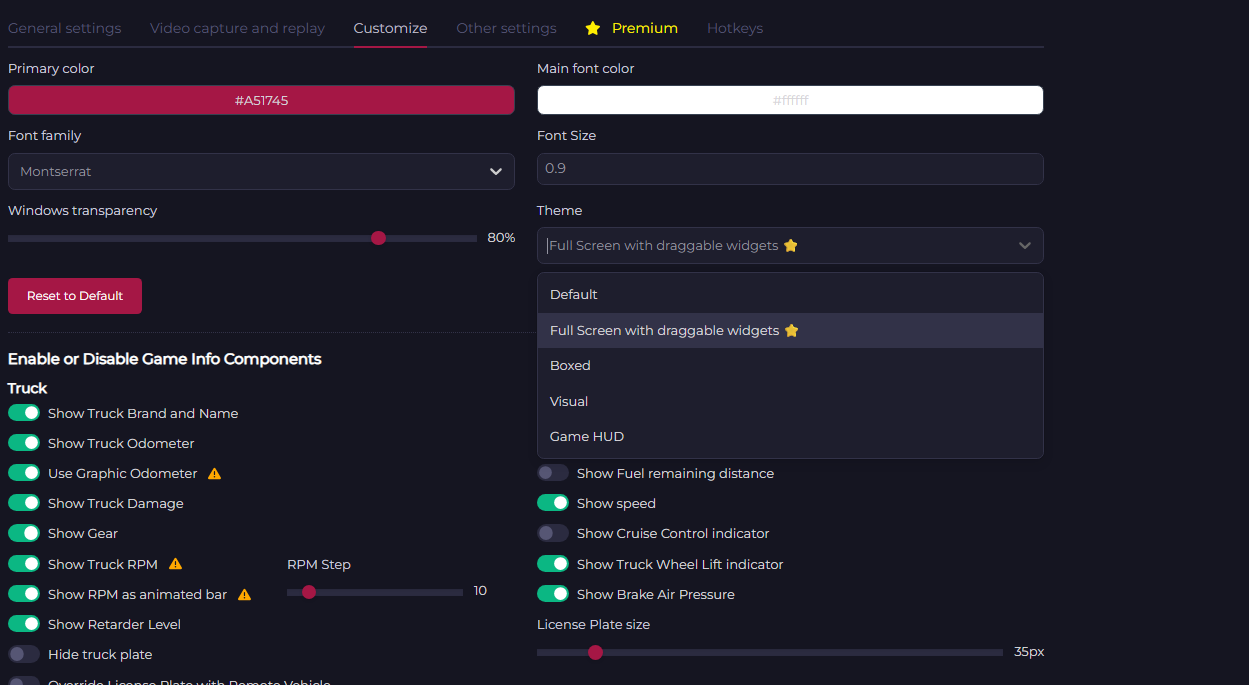
Task: Click warning icon beside Use Graphic Odometer
Action: pos(214,474)
